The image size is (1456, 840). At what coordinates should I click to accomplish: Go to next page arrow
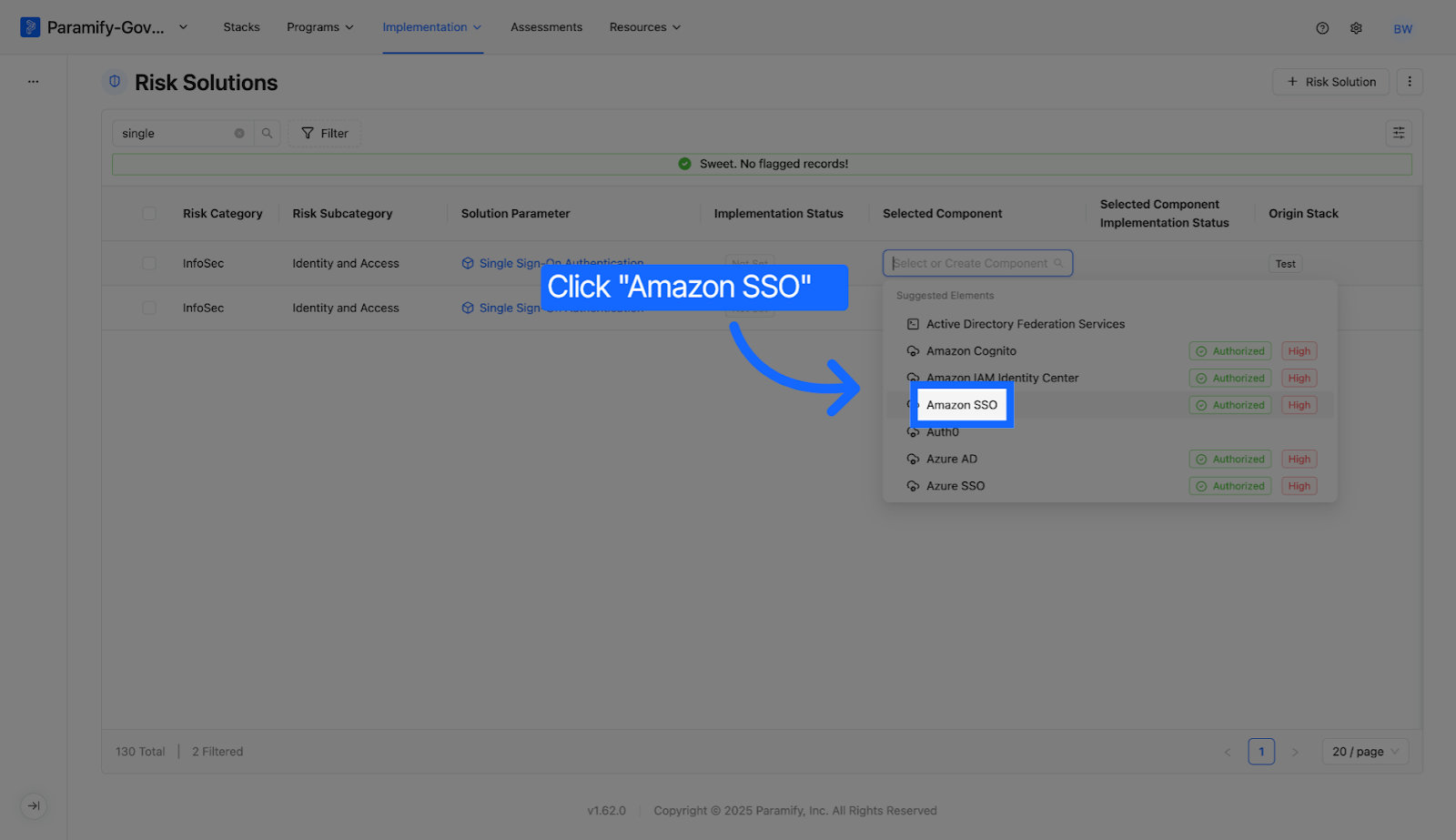(x=1295, y=752)
